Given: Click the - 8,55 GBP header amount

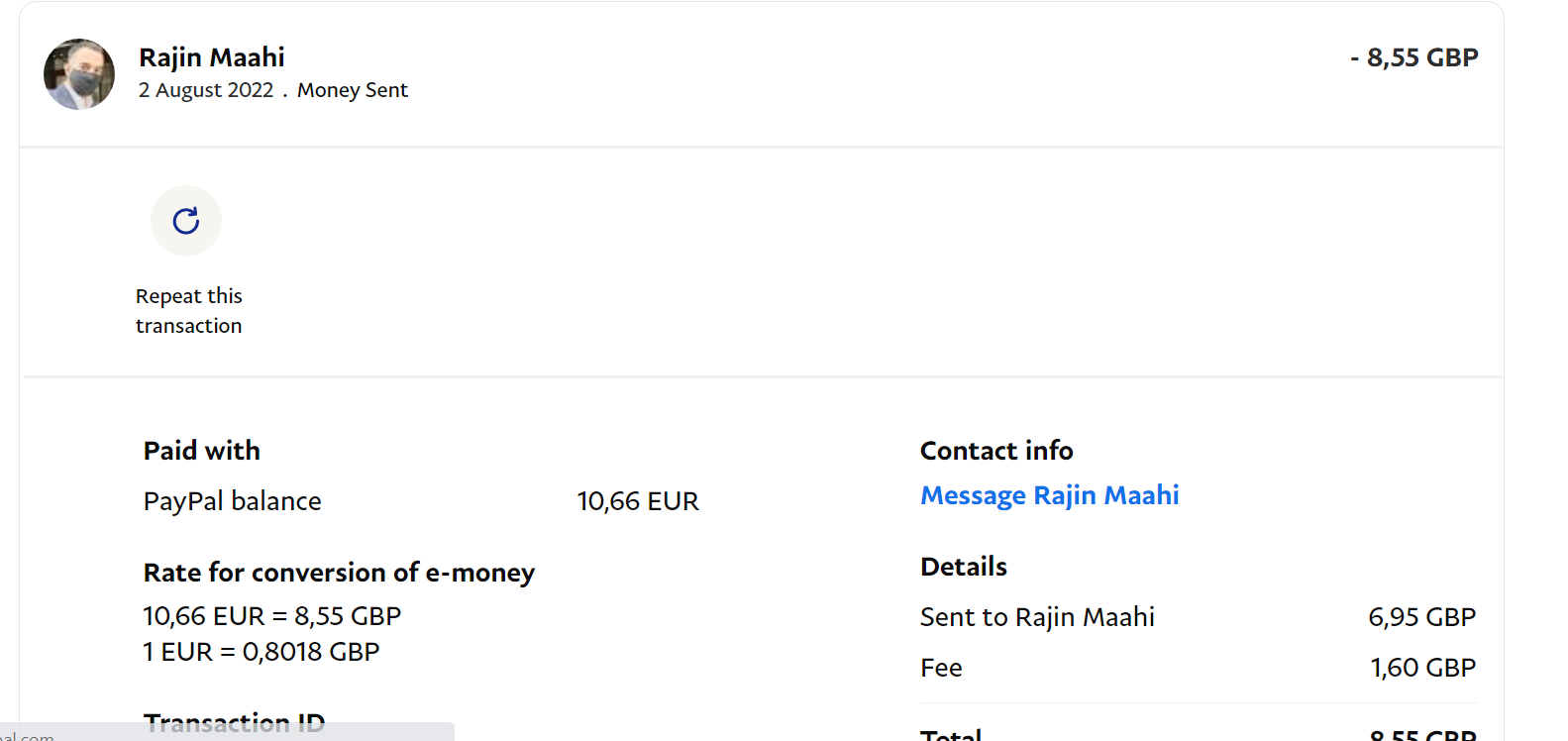Looking at the screenshot, I should click(x=1413, y=57).
